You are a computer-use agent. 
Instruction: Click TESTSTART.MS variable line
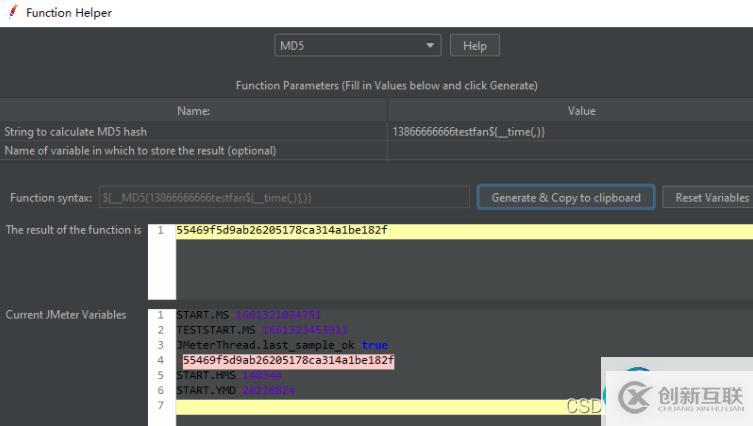point(262,330)
